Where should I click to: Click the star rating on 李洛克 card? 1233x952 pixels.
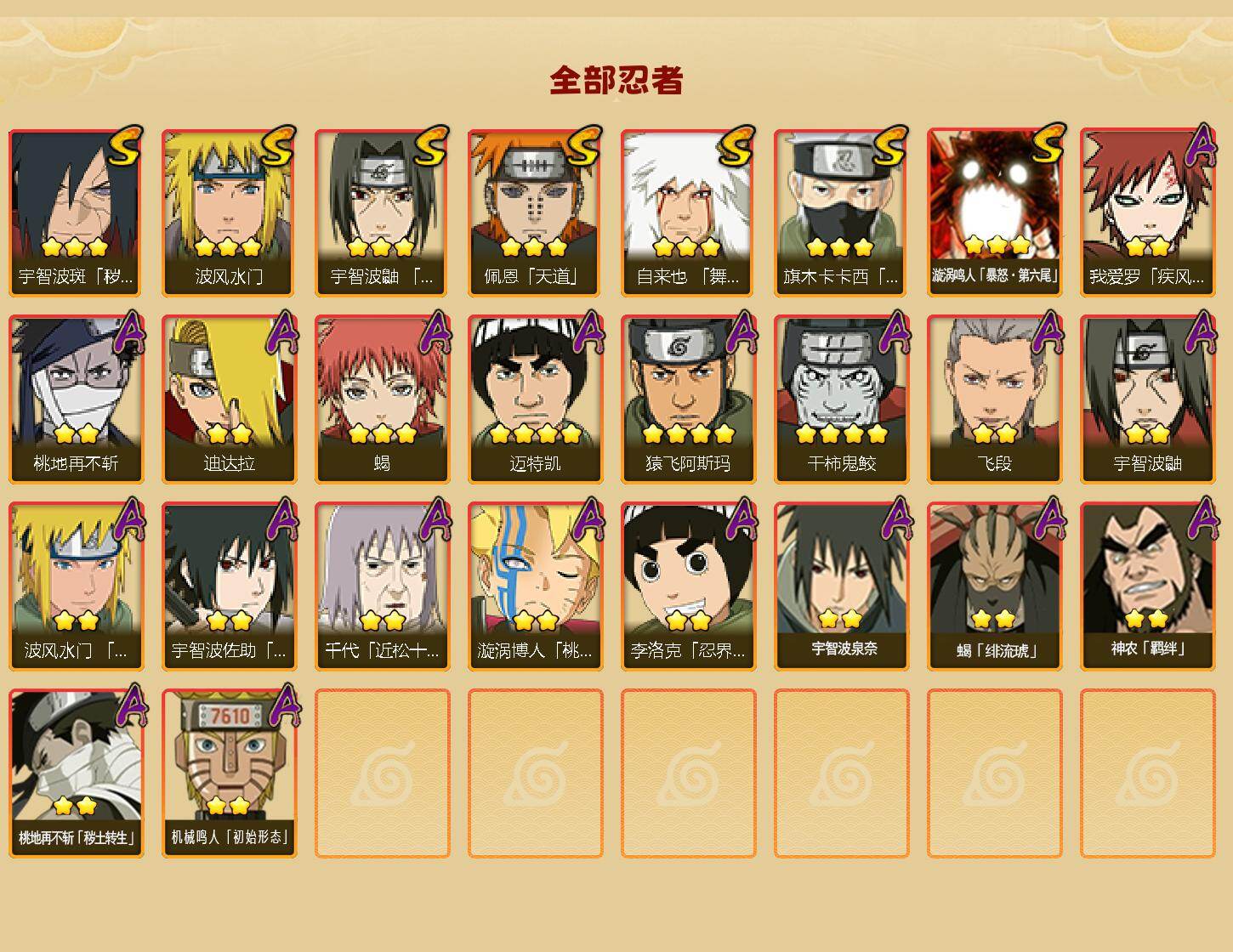tap(688, 620)
